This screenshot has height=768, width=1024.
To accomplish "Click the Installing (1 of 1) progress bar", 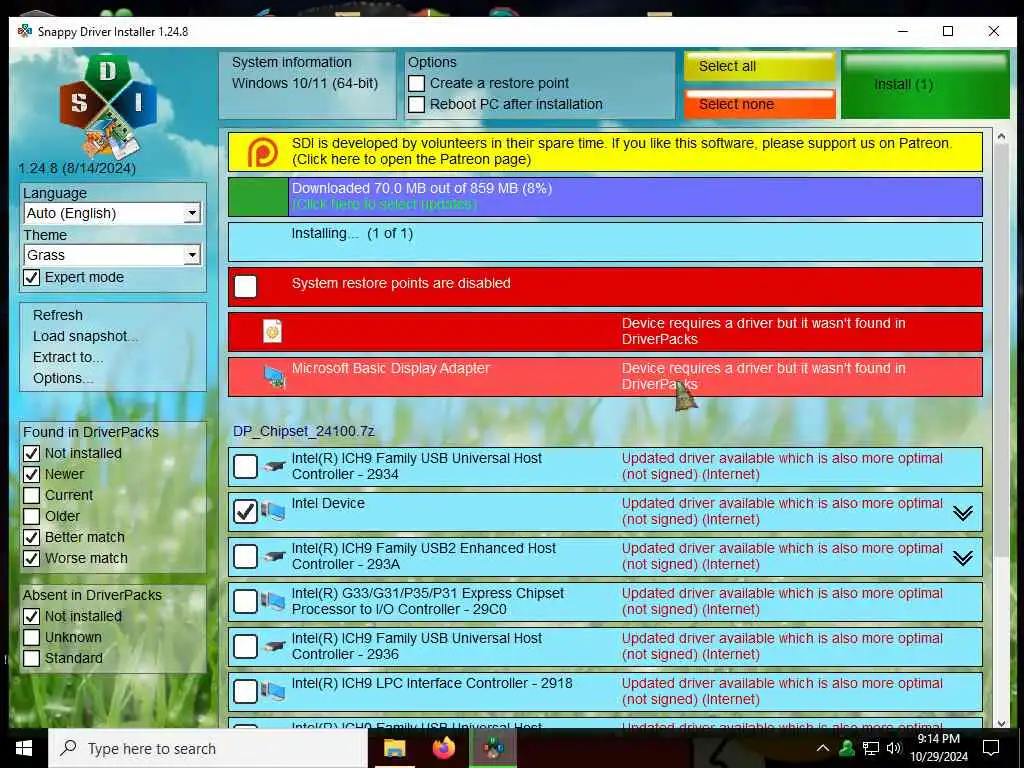I will [605, 242].
